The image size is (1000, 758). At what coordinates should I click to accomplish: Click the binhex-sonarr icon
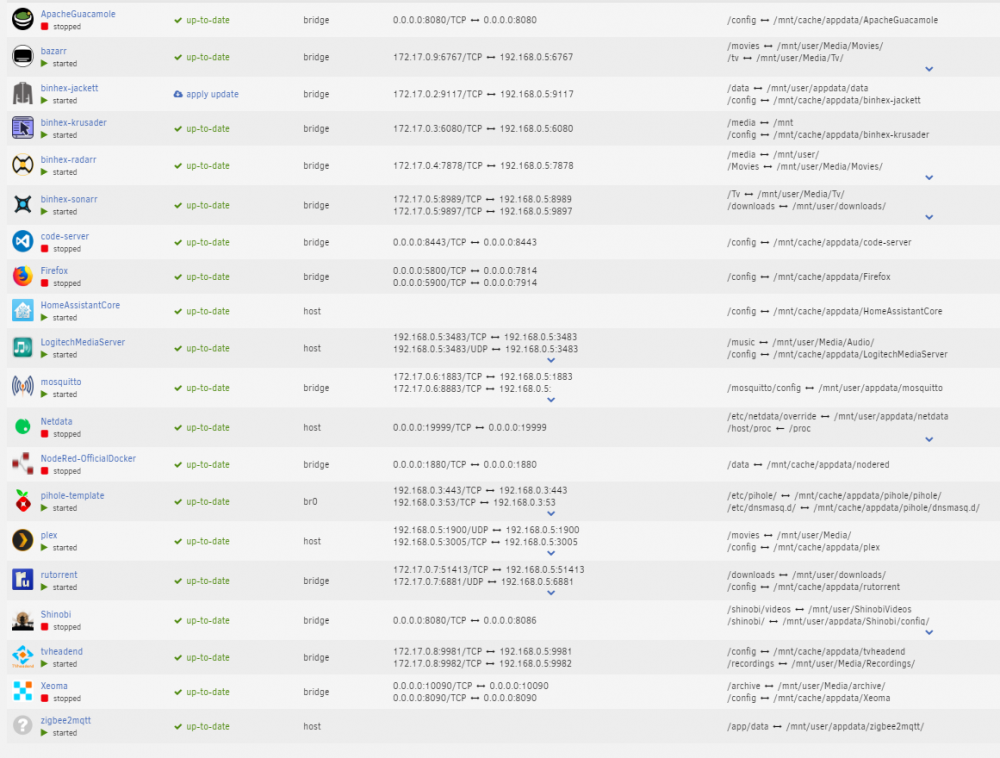(x=22, y=204)
